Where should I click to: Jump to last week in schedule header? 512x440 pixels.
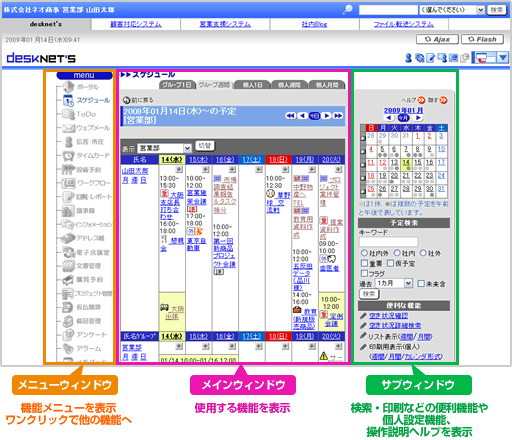pos(290,116)
